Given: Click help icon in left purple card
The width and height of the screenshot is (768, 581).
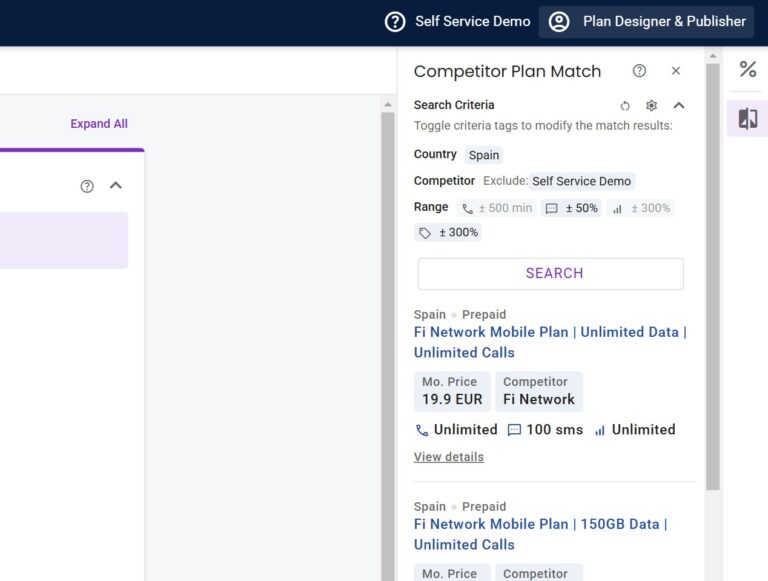Looking at the screenshot, I should (x=87, y=186).
